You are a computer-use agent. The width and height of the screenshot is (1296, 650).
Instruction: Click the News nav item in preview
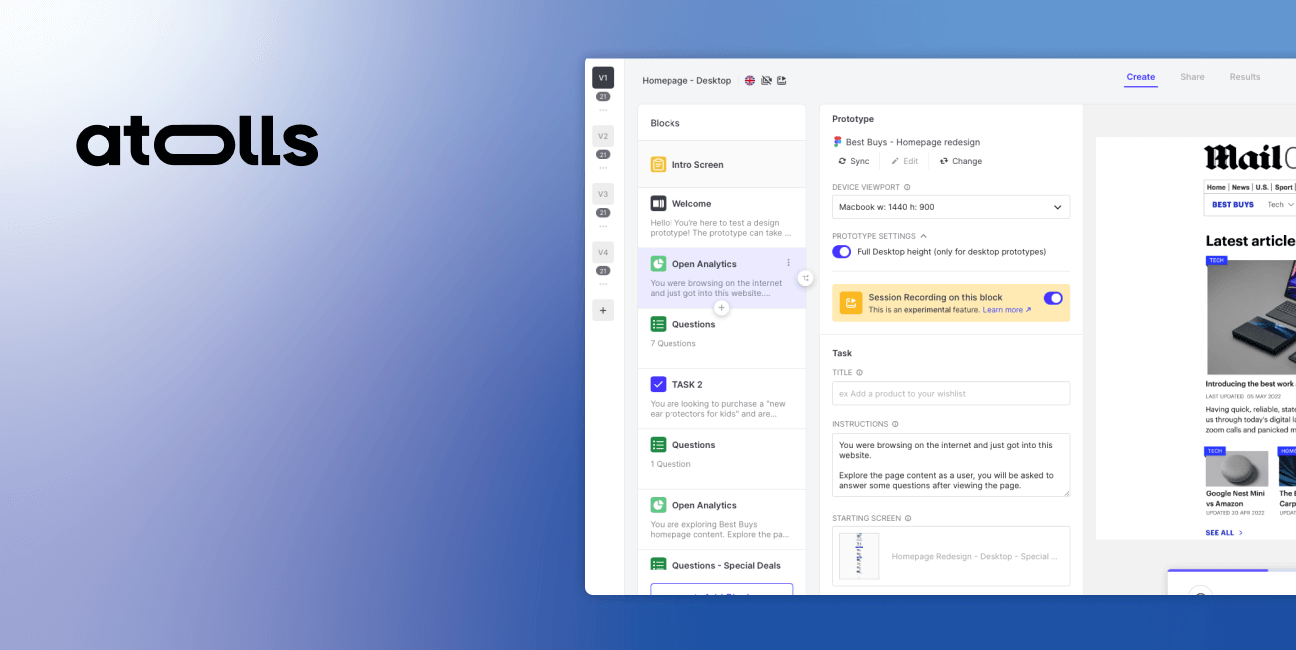1240,187
